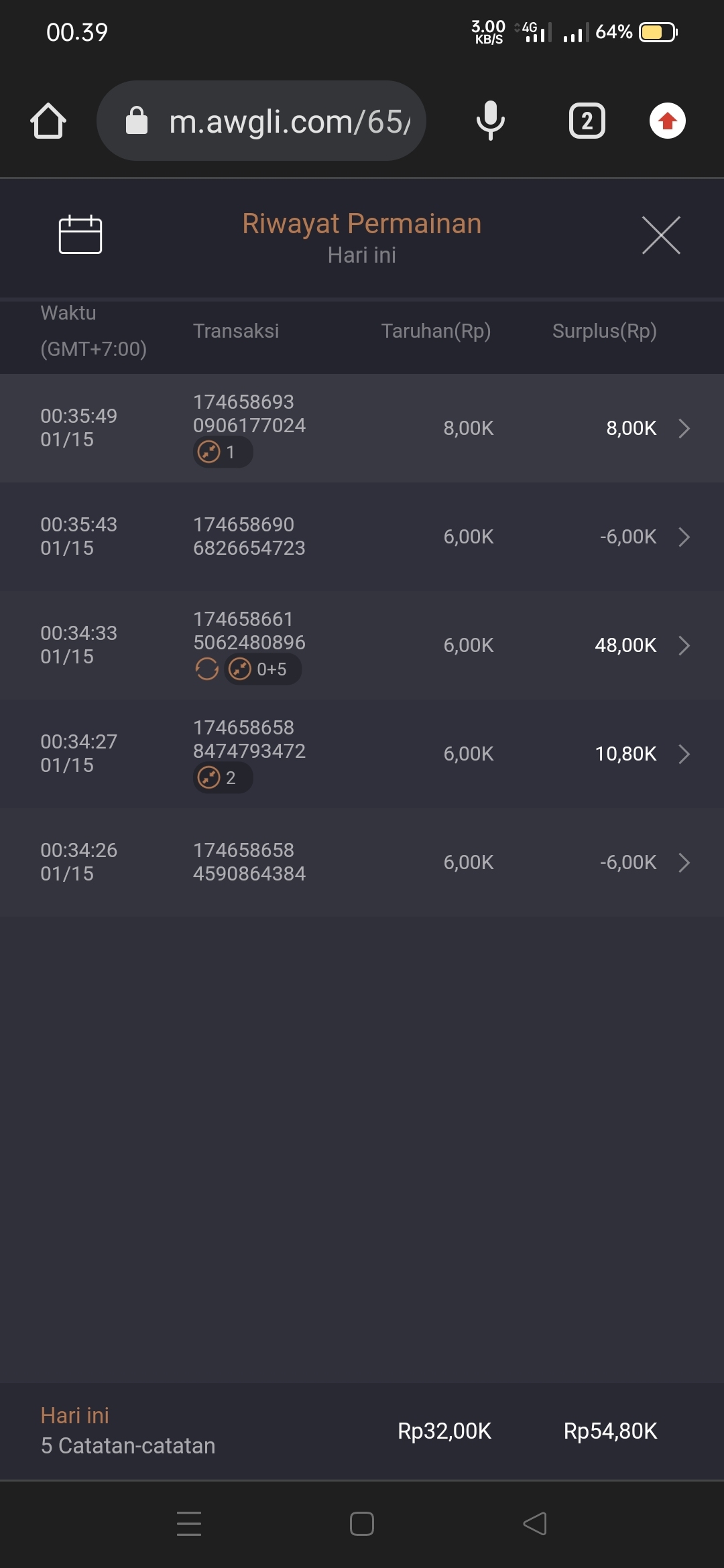
Task: Expand details for the 00:34:26 transaction
Action: click(x=684, y=862)
